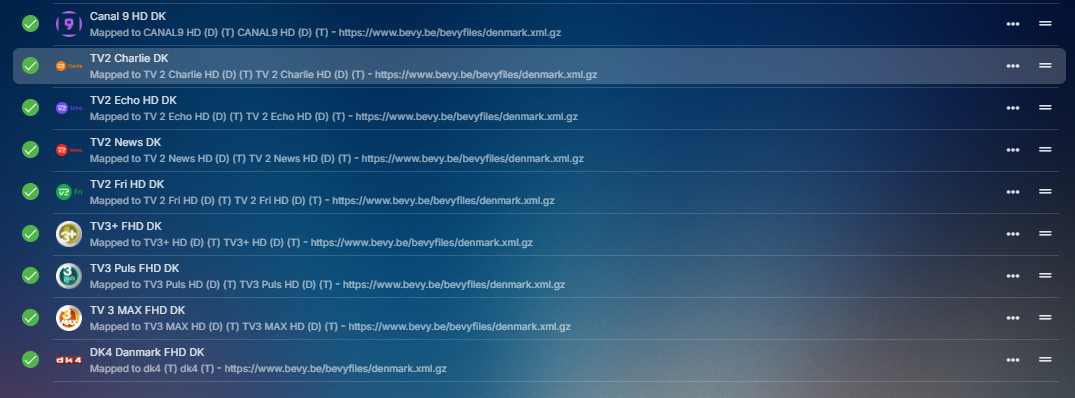
Task: Select the 'DK4 Danmark FHD DK' channel title
Action: pos(147,352)
